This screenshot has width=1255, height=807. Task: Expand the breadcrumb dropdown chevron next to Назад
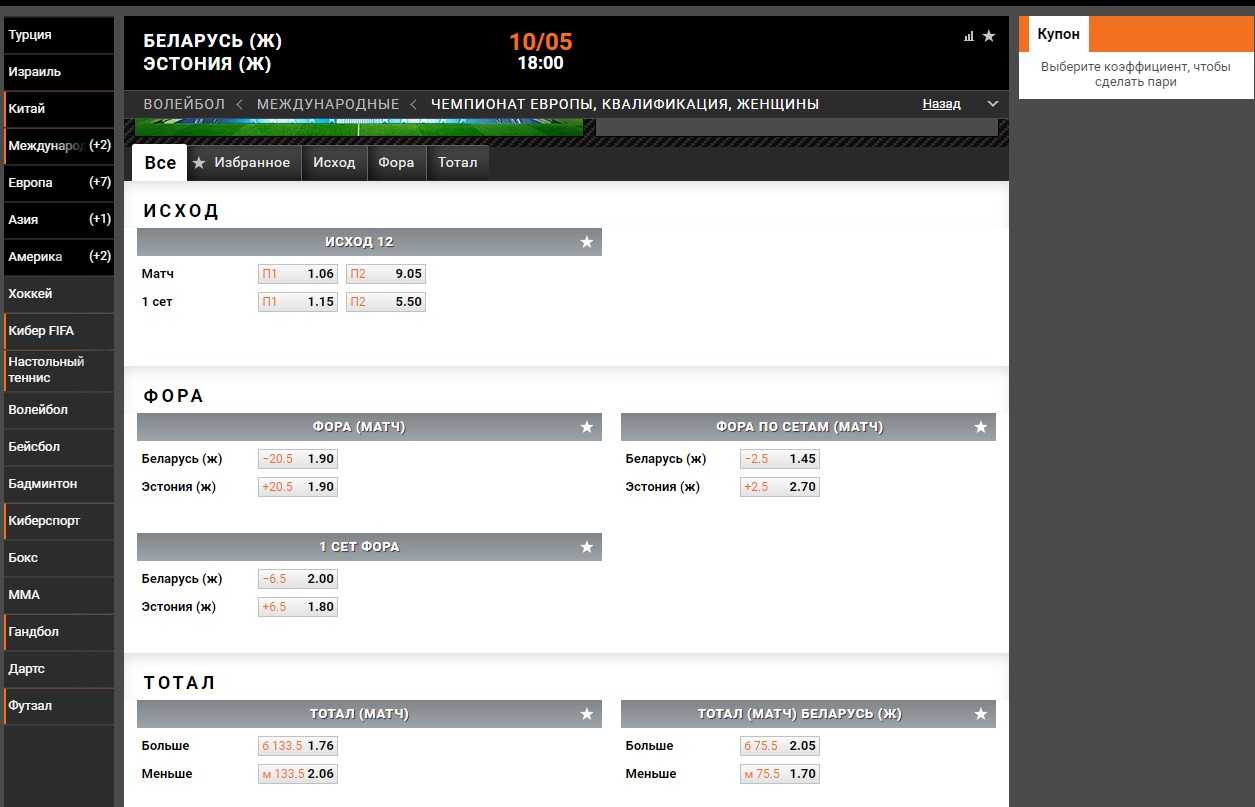click(x=992, y=104)
